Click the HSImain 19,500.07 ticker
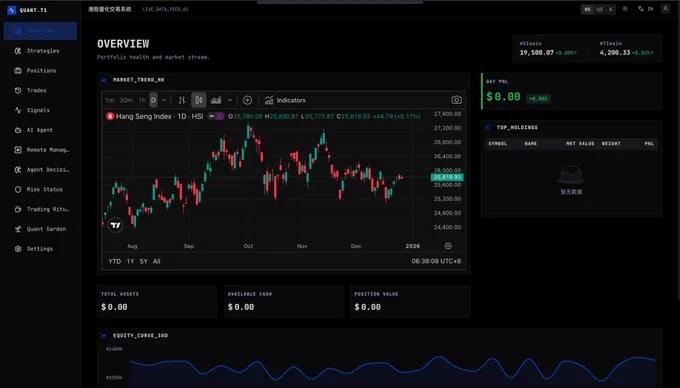This screenshot has width=680, height=388. (548, 49)
